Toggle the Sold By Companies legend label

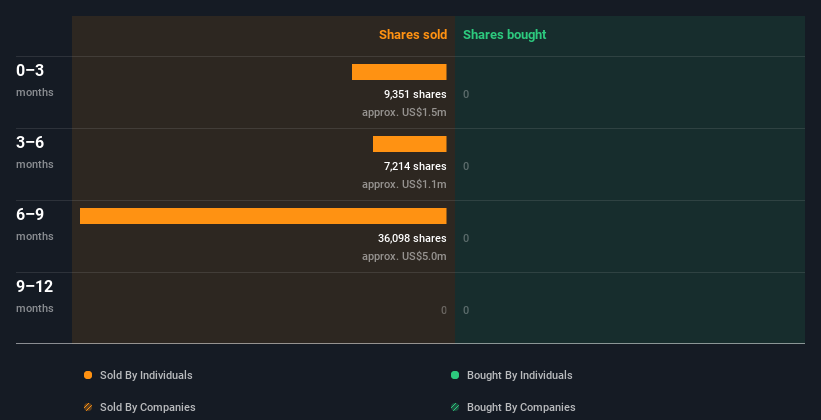tap(148, 407)
